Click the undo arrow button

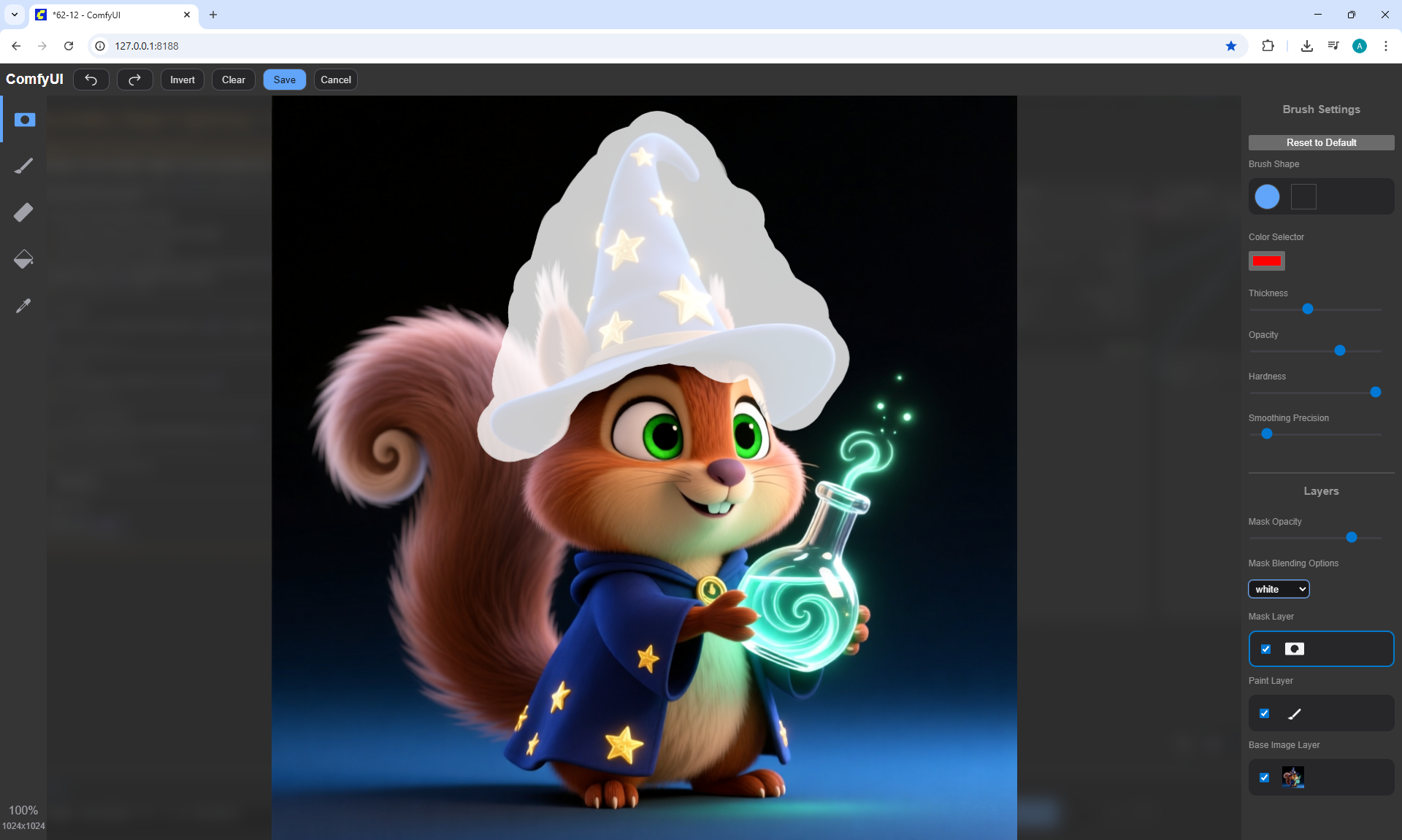pyautogui.click(x=91, y=80)
